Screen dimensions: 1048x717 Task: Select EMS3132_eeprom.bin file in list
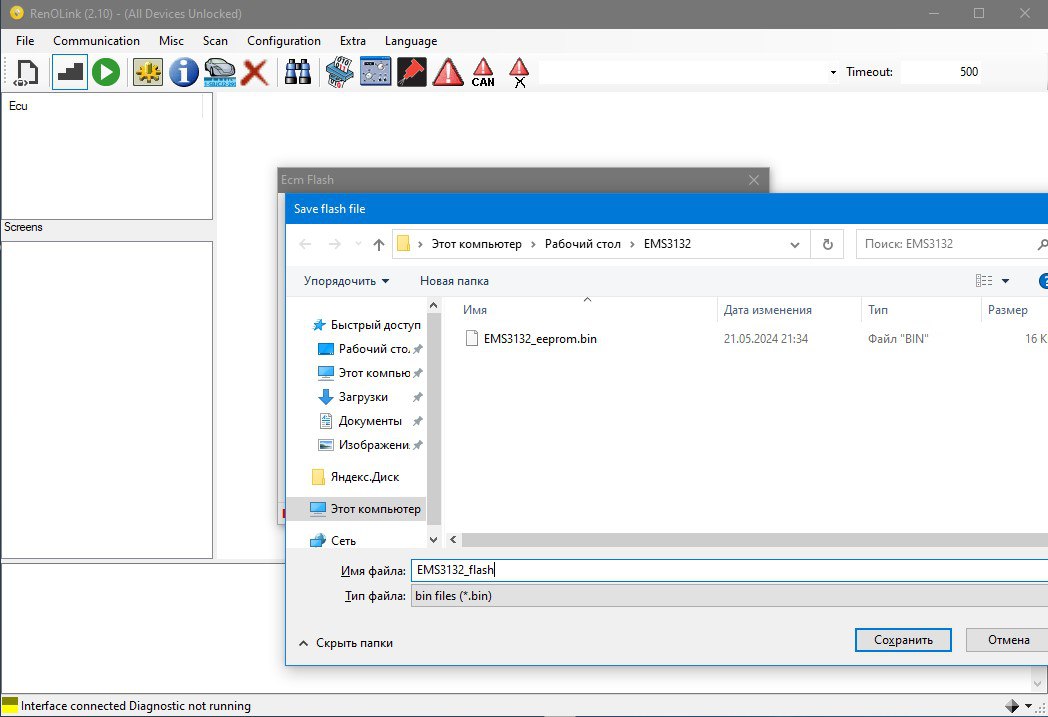(539, 339)
